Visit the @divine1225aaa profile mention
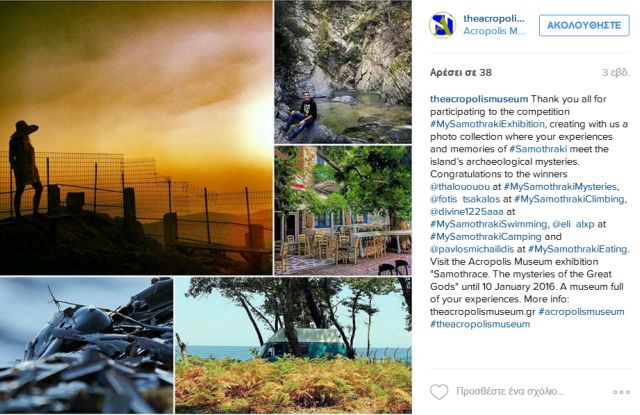640x415 pixels. [467, 211]
